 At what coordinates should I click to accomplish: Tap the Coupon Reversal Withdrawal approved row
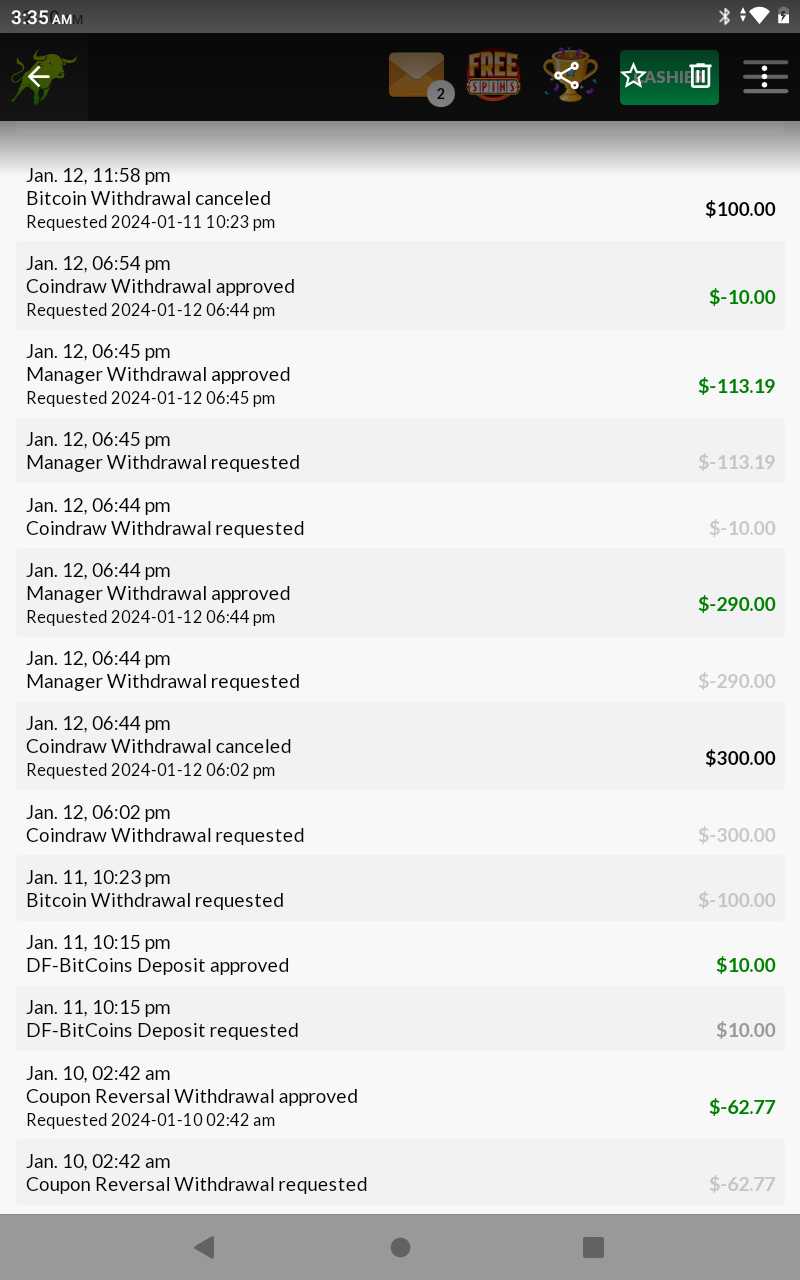(x=400, y=1096)
